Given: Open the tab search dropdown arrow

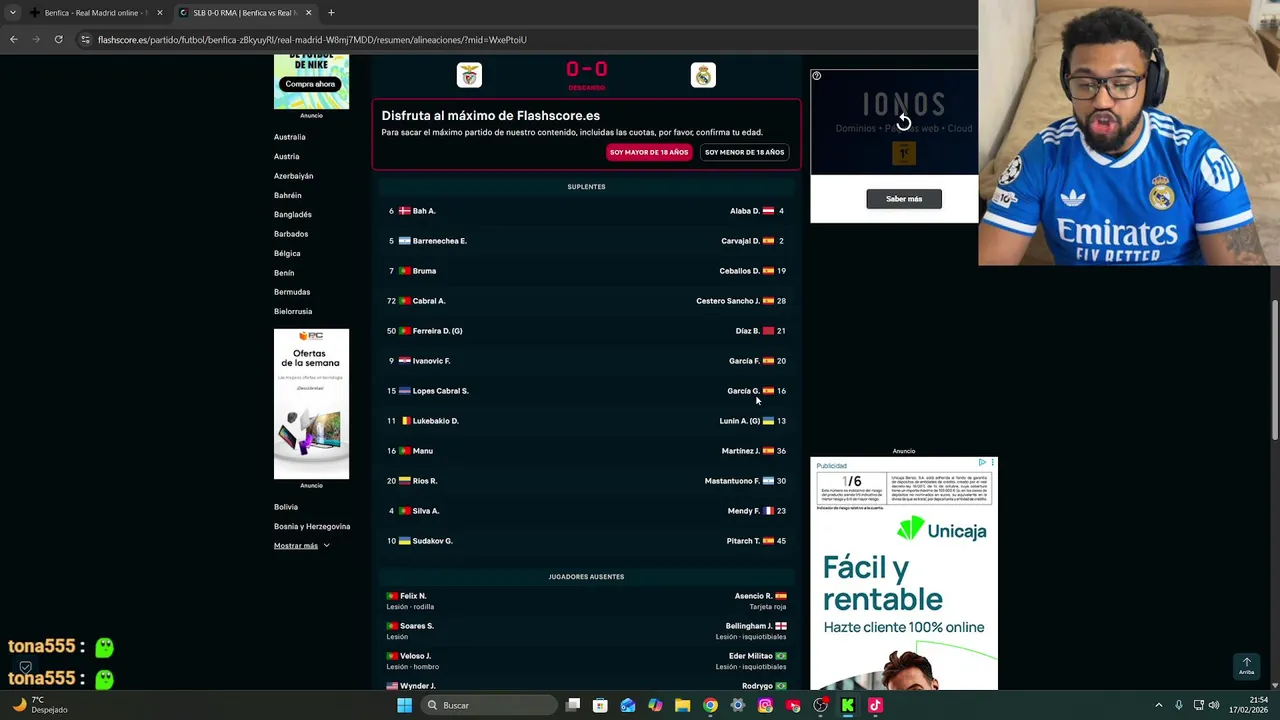Looking at the screenshot, I should pyautogui.click(x=12, y=13).
